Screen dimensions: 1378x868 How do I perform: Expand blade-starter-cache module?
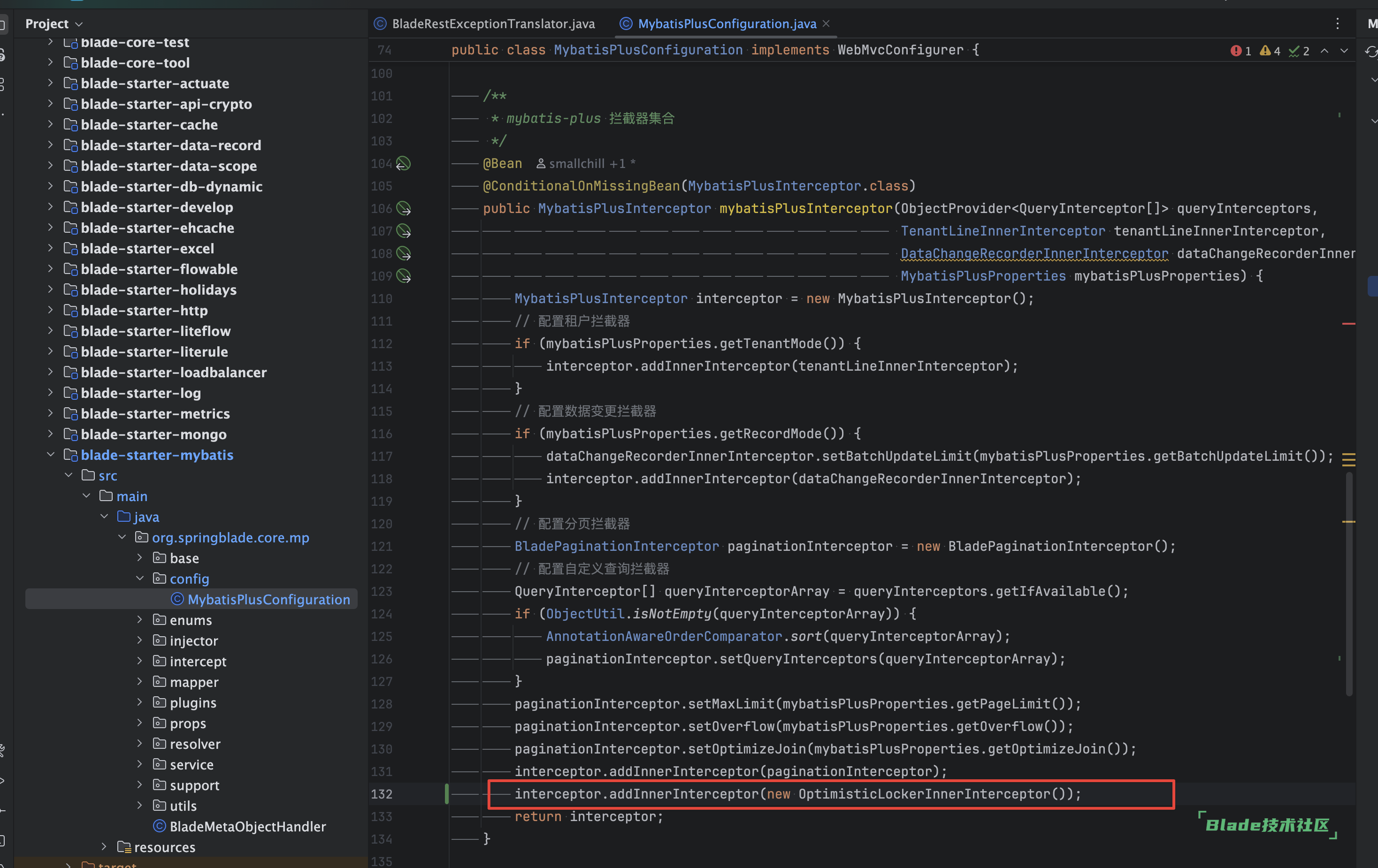(x=50, y=124)
